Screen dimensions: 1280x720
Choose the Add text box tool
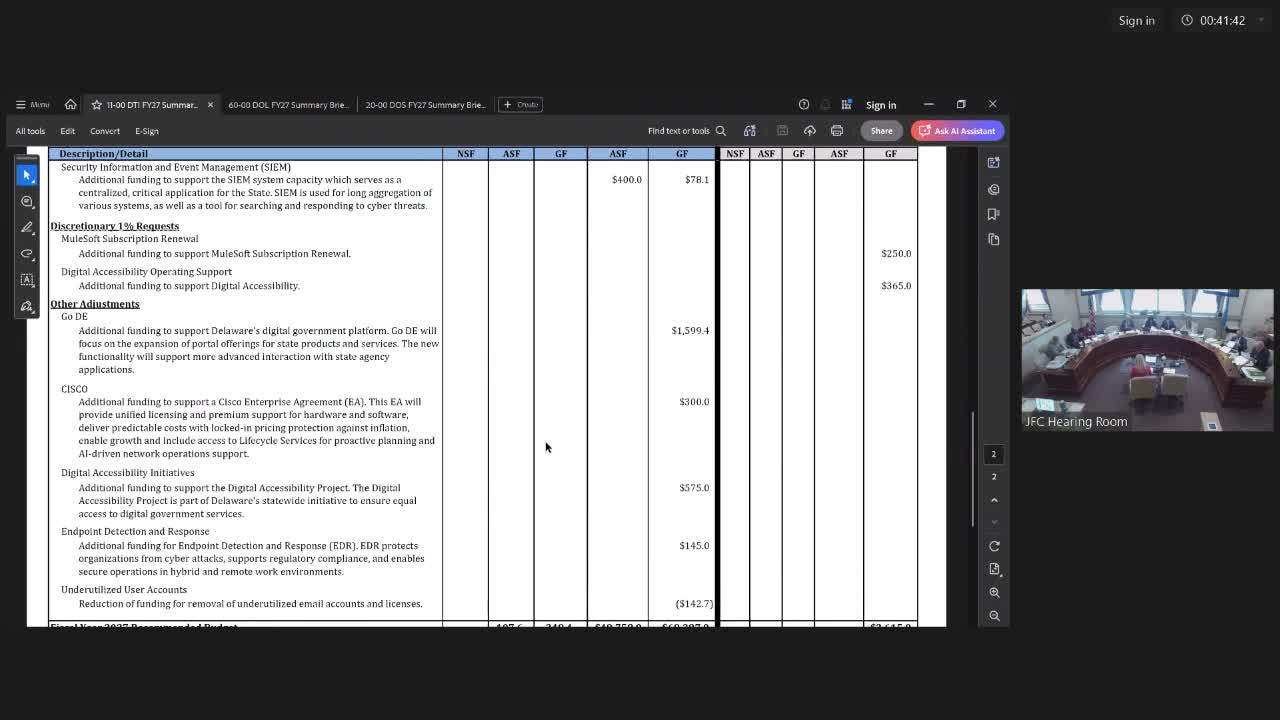tap(27, 279)
